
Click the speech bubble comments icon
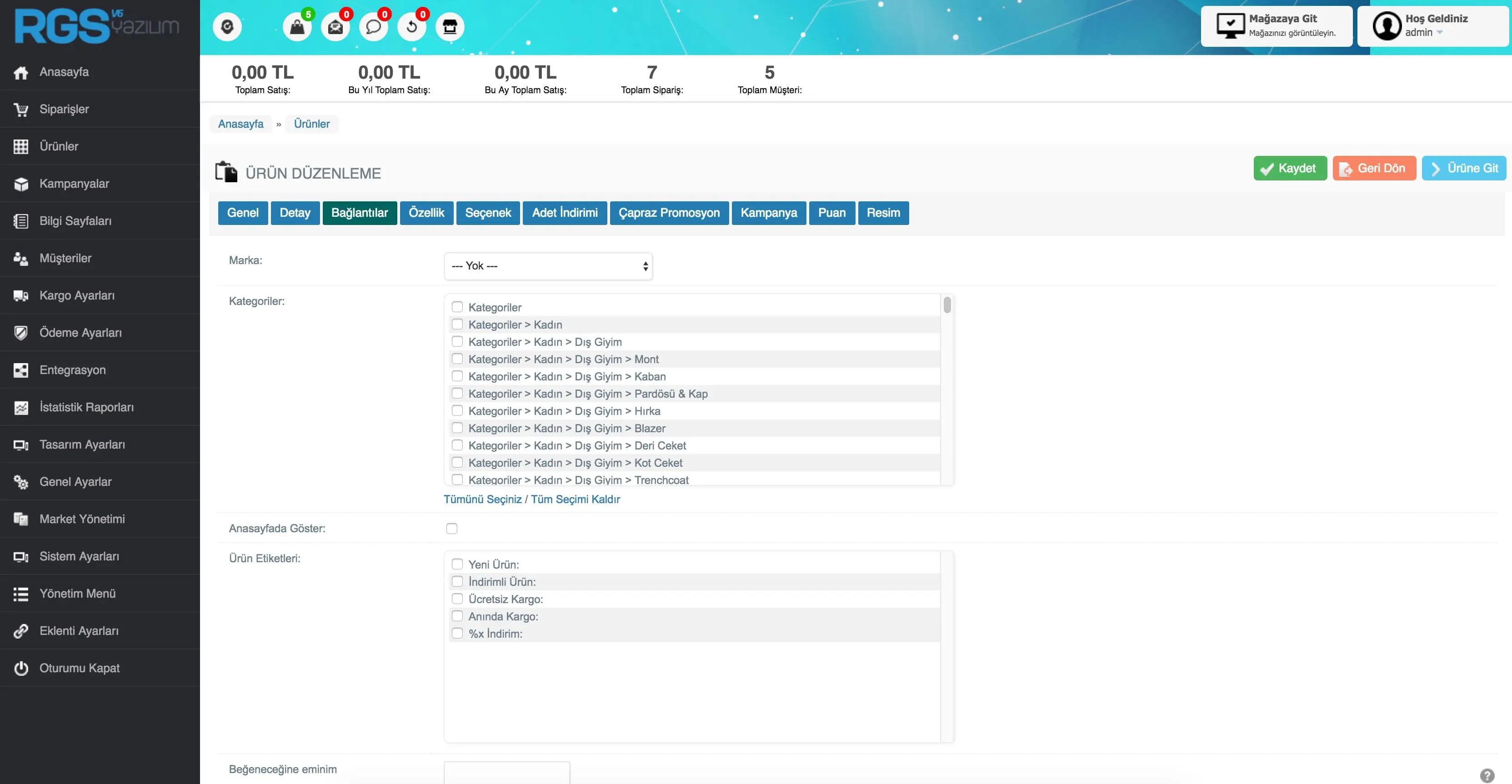click(373, 27)
